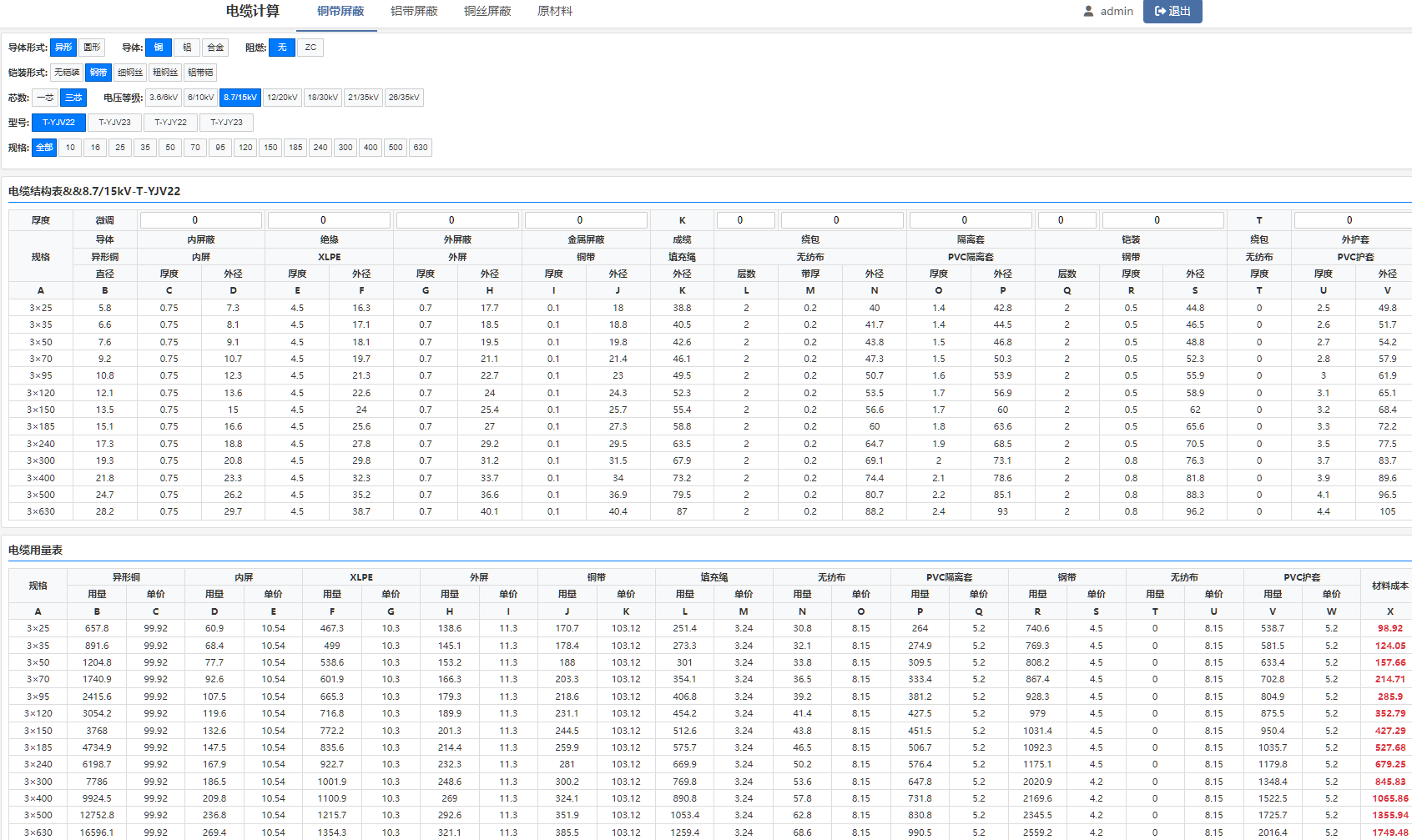Choose 铝 as the conductor material
Image resolution: width=1412 pixels, height=840 pixels.
coord(187,48)
